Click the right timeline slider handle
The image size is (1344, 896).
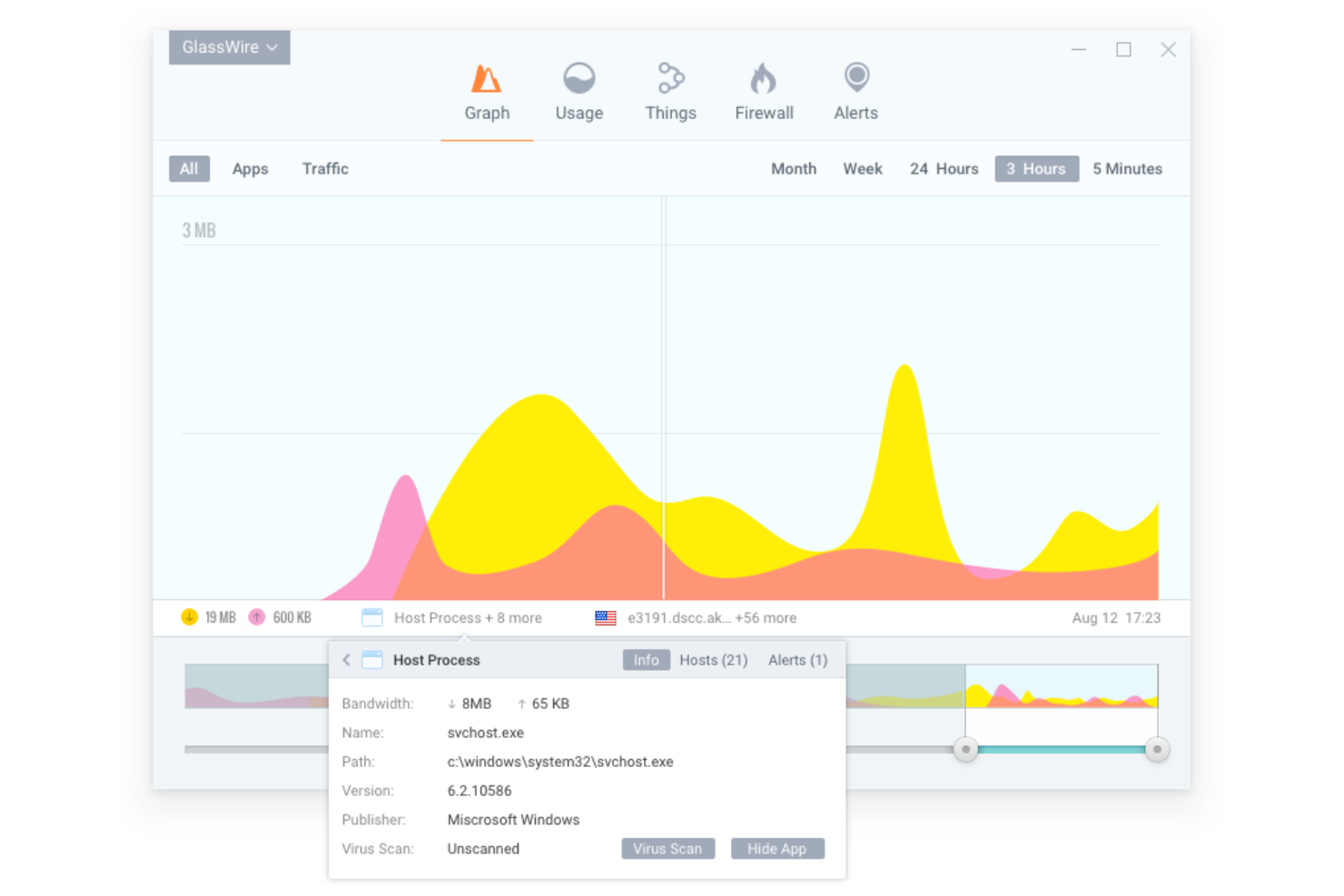(1157, 750)
